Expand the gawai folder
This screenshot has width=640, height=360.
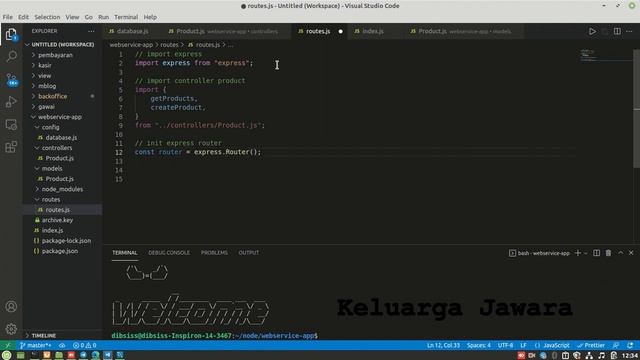coord(62,107)
